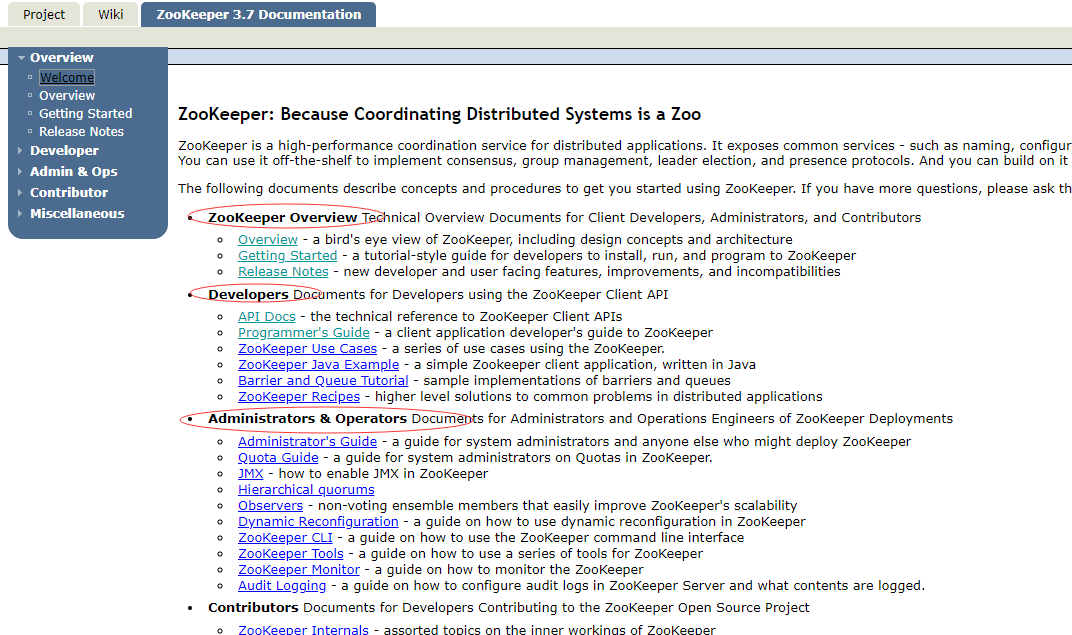The image size is (1072, 635).
Task: Click the Admin & Ops label in the sidebar
Action: tap(74, 172)
